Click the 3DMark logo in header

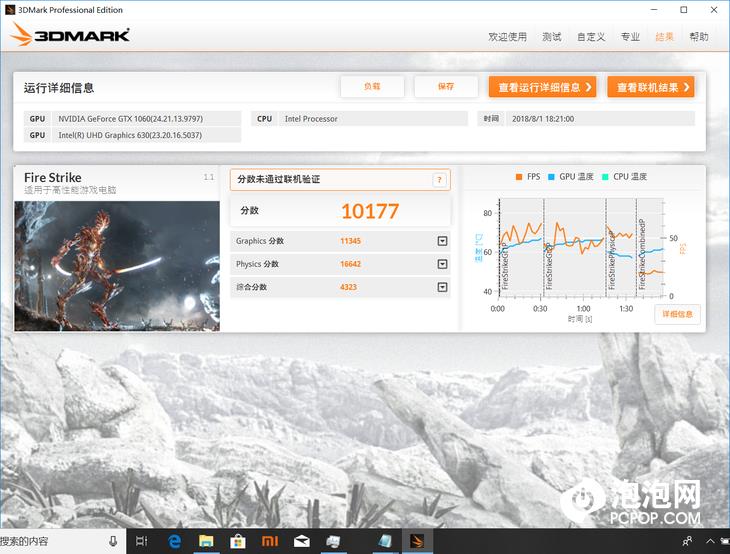[x=70, y=37]
